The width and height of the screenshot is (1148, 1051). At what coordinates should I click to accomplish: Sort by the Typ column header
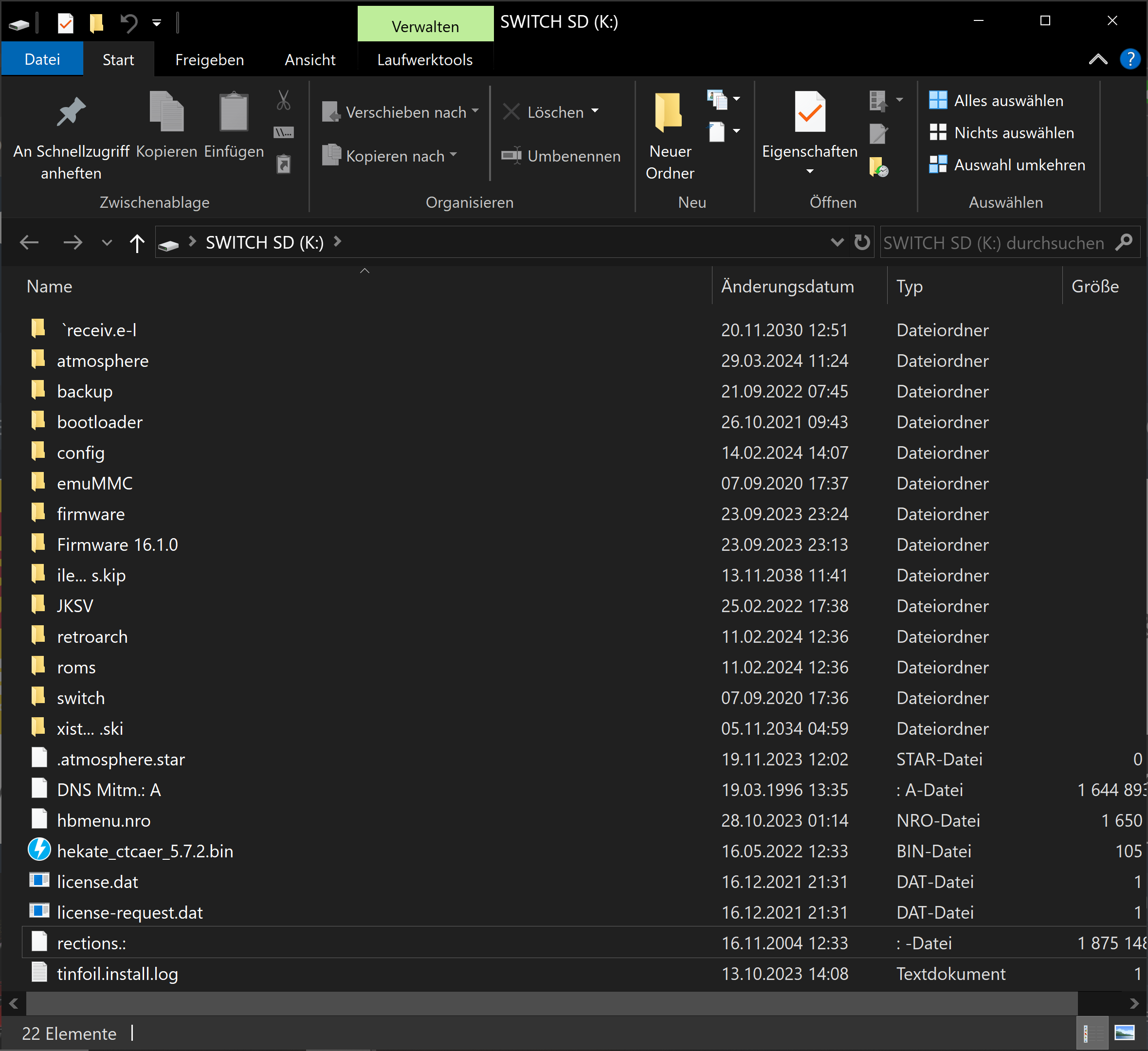[974, 286]
